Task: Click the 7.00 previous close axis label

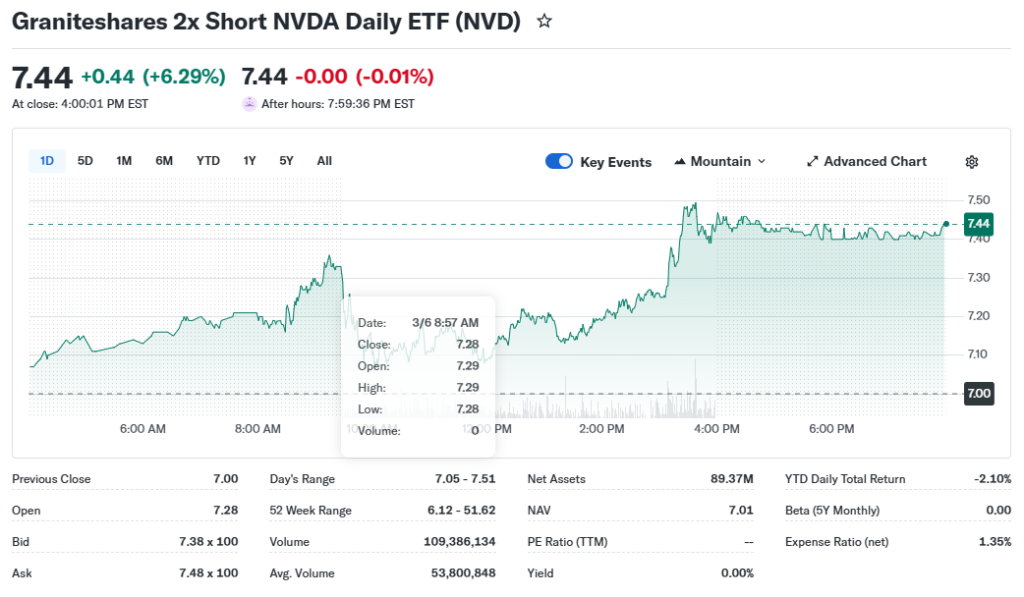Action: [x=978, y=394]
